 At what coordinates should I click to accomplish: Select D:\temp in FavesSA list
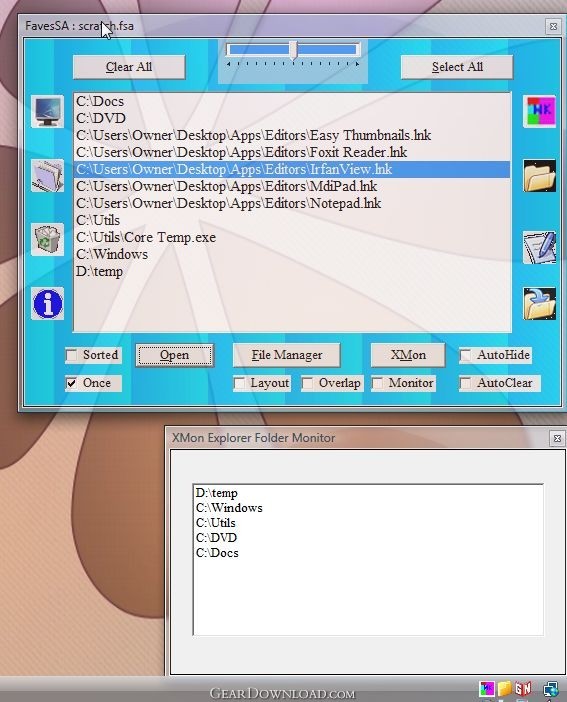[x=292, y=272]
